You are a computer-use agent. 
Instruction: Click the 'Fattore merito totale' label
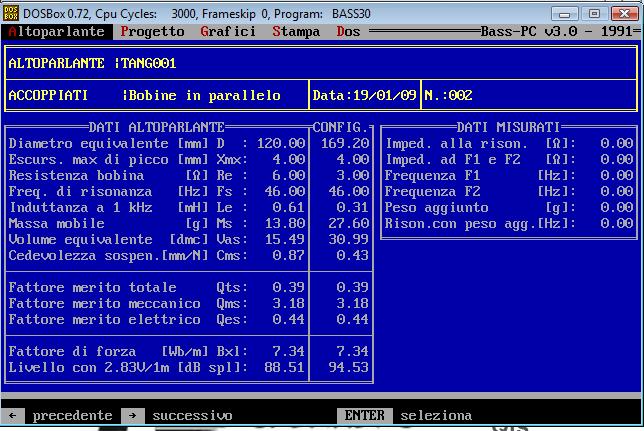pyautogui.click(x=92, y=287)
